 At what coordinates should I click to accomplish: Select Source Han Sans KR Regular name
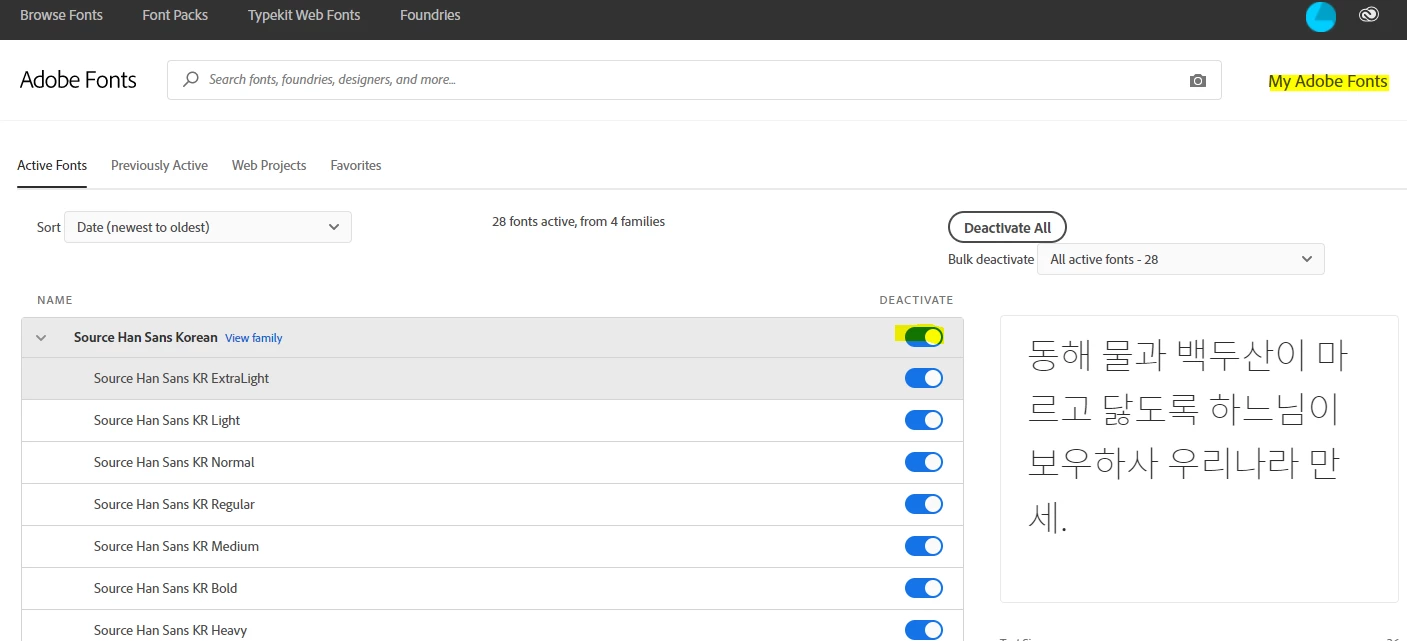174,504
